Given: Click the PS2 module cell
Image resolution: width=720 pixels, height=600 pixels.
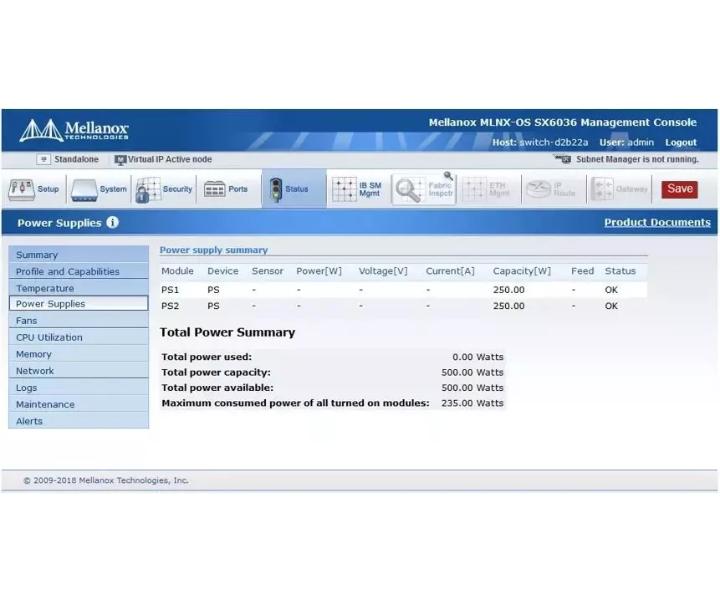Looking at the screenshot, I should click(170, 306).
